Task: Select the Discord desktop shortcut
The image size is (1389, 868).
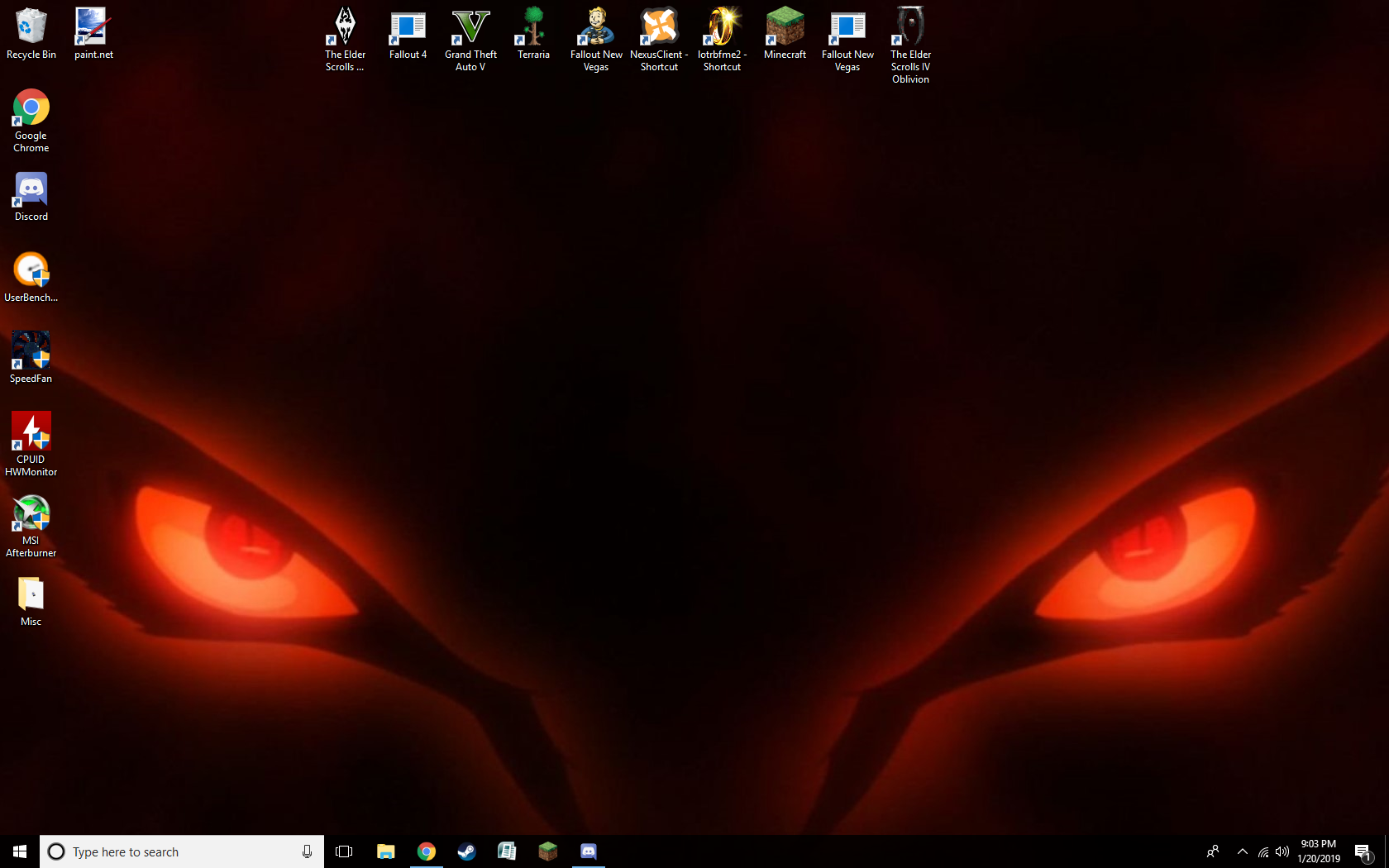Action: [x=31, y=197]
